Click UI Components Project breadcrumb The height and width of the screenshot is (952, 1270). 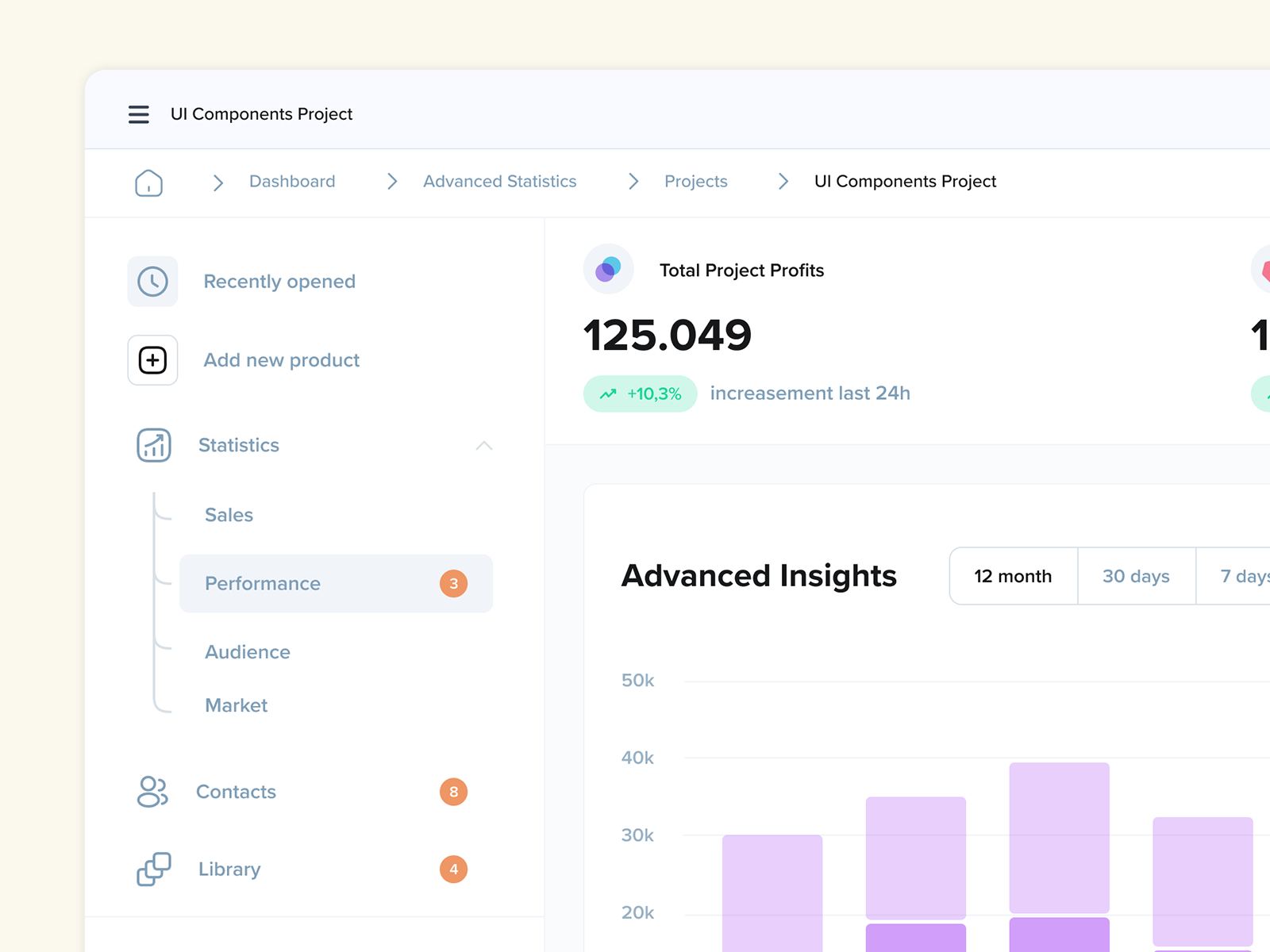point(905,182)
